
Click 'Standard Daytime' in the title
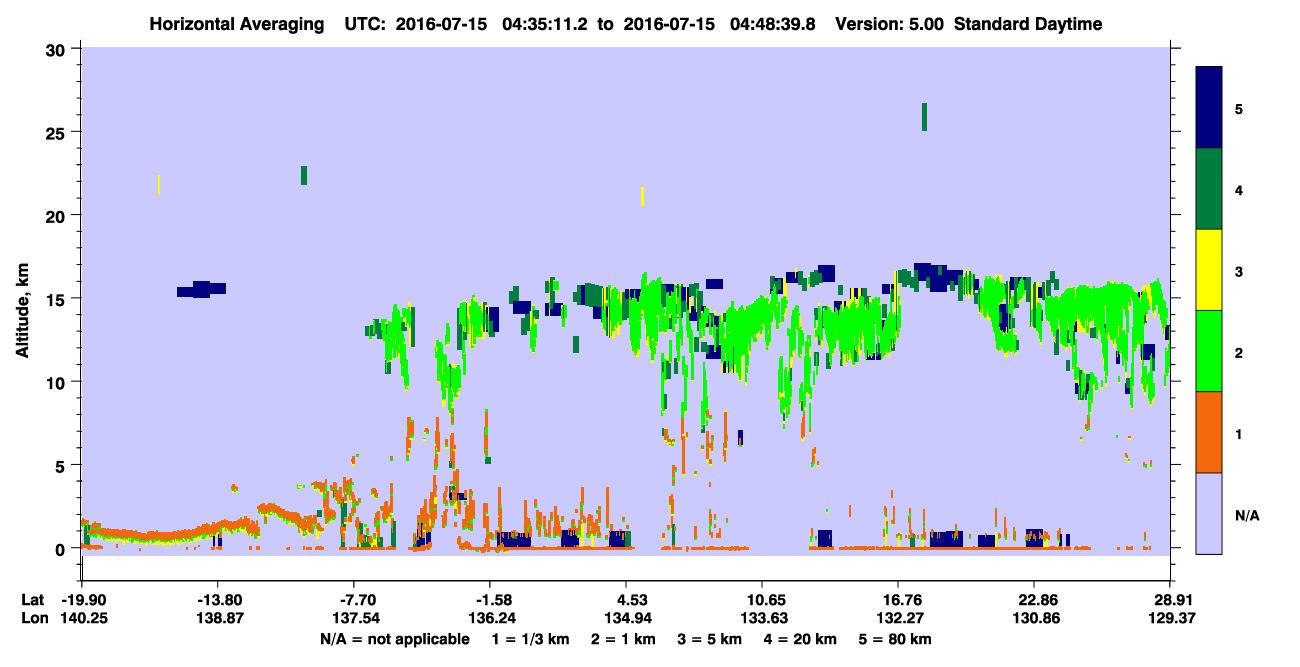[x=1028, y=24]
